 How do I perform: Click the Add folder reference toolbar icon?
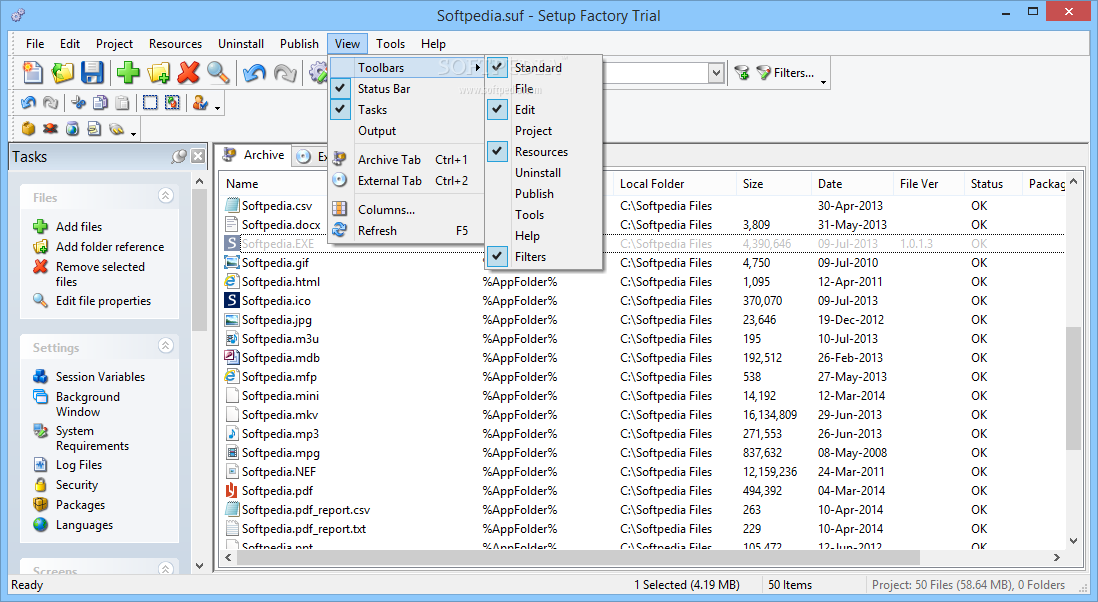pos(159,72)
